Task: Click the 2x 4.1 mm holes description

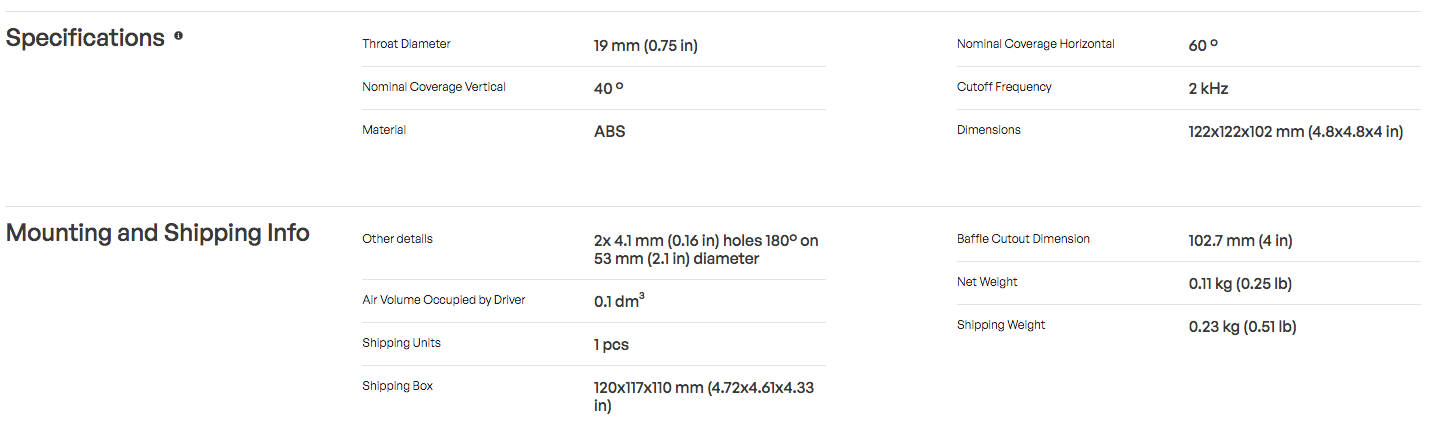Action: [706, 250]
